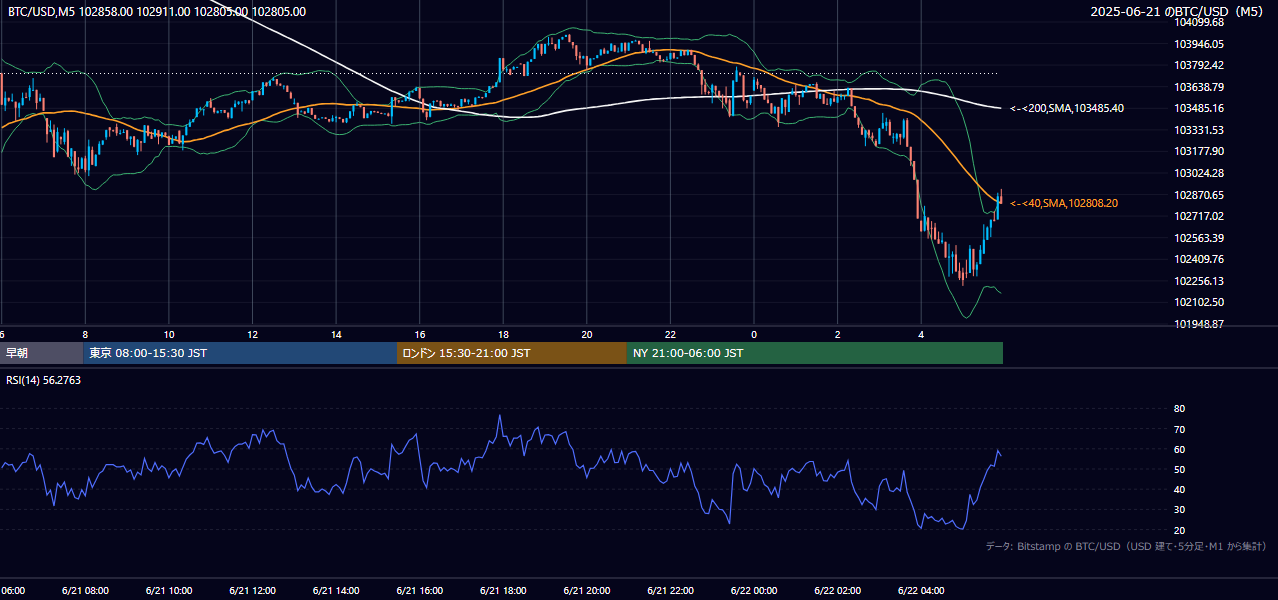This screenshot has height=600, width=1278.
Task: Click the title "2025-06-21 のBTC/USD（M5）"
Action: click(1178, 11)
